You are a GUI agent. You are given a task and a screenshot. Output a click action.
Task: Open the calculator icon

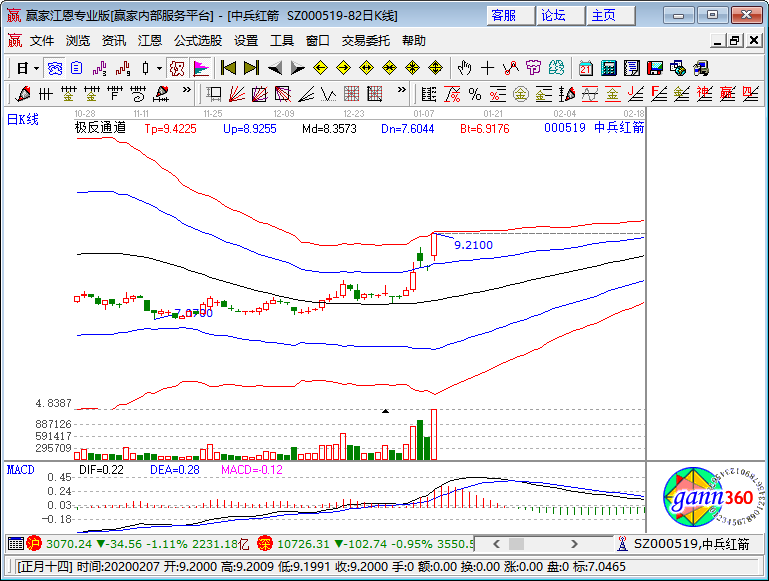pos(608,68)
